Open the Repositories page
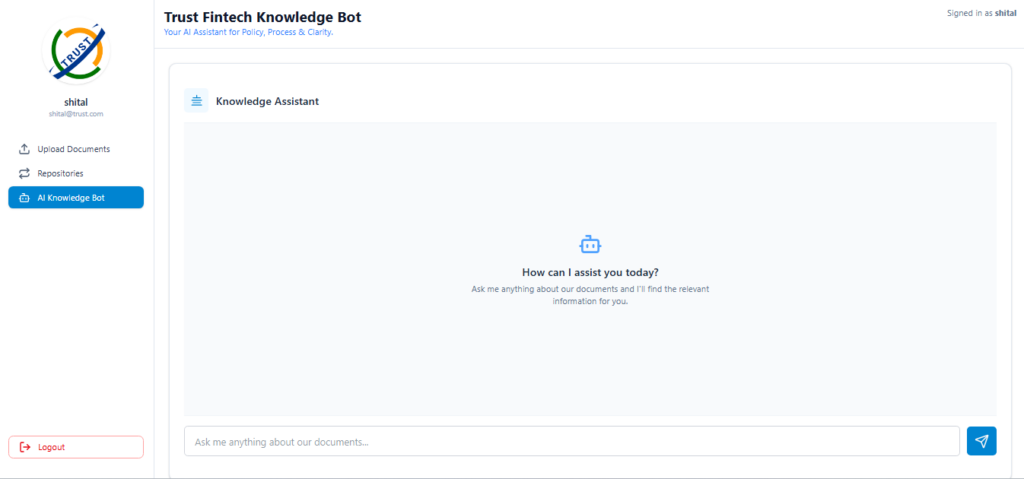This screenshot has height=479, width=1024. pyautogui.click(x=76, y=173)
